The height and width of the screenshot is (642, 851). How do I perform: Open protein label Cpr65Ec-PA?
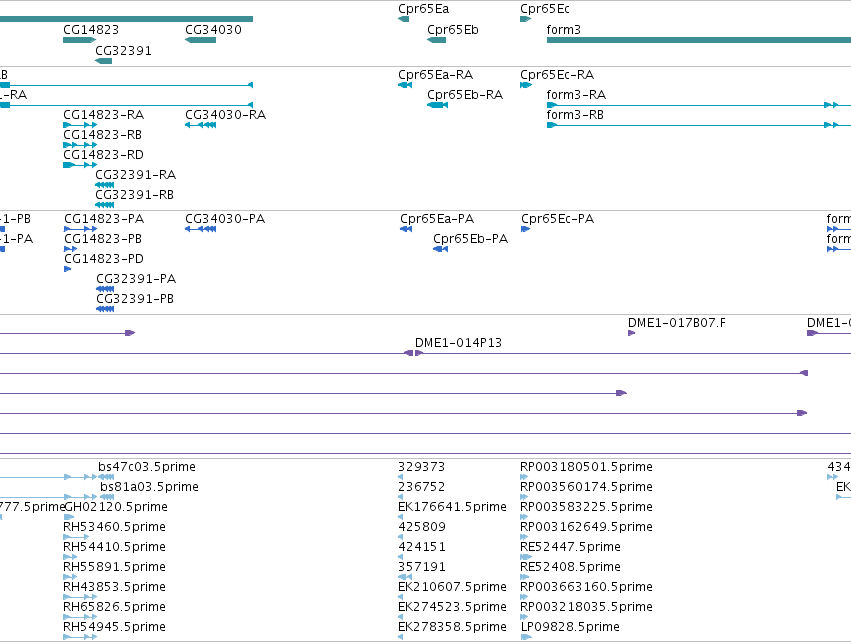tap(557, 219)
